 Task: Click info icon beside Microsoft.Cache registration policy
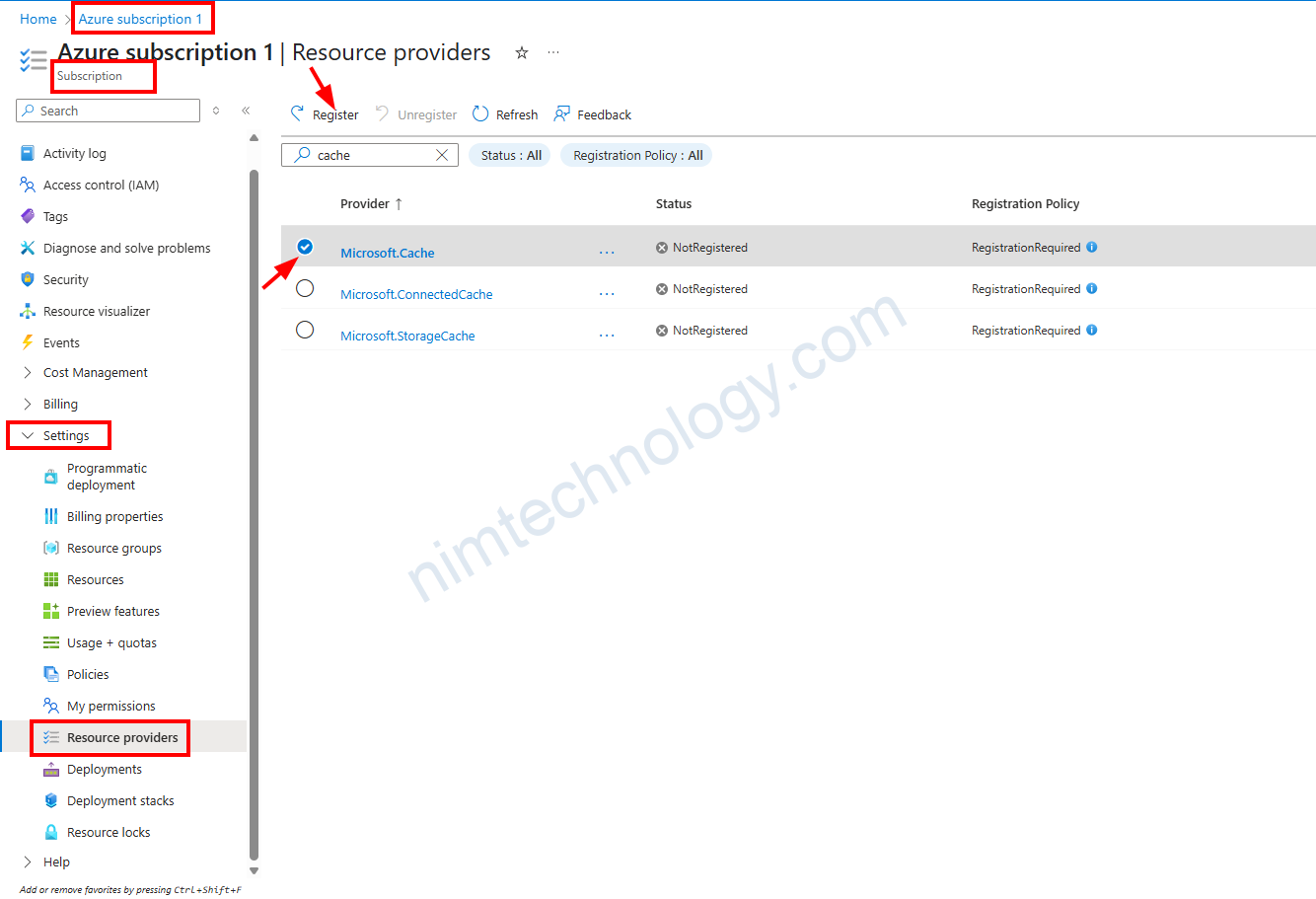(x=1092, y=248)
